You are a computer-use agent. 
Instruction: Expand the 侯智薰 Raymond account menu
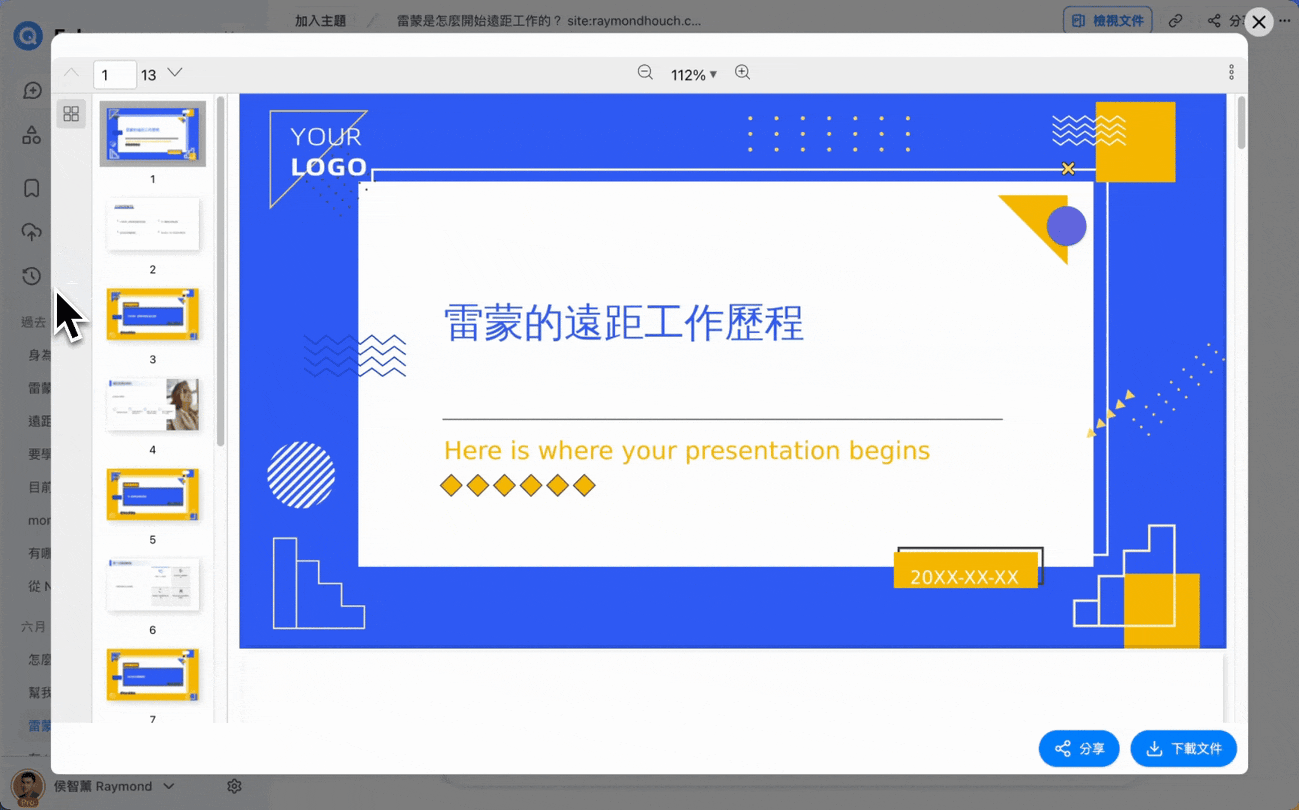(x=168, y=786)
